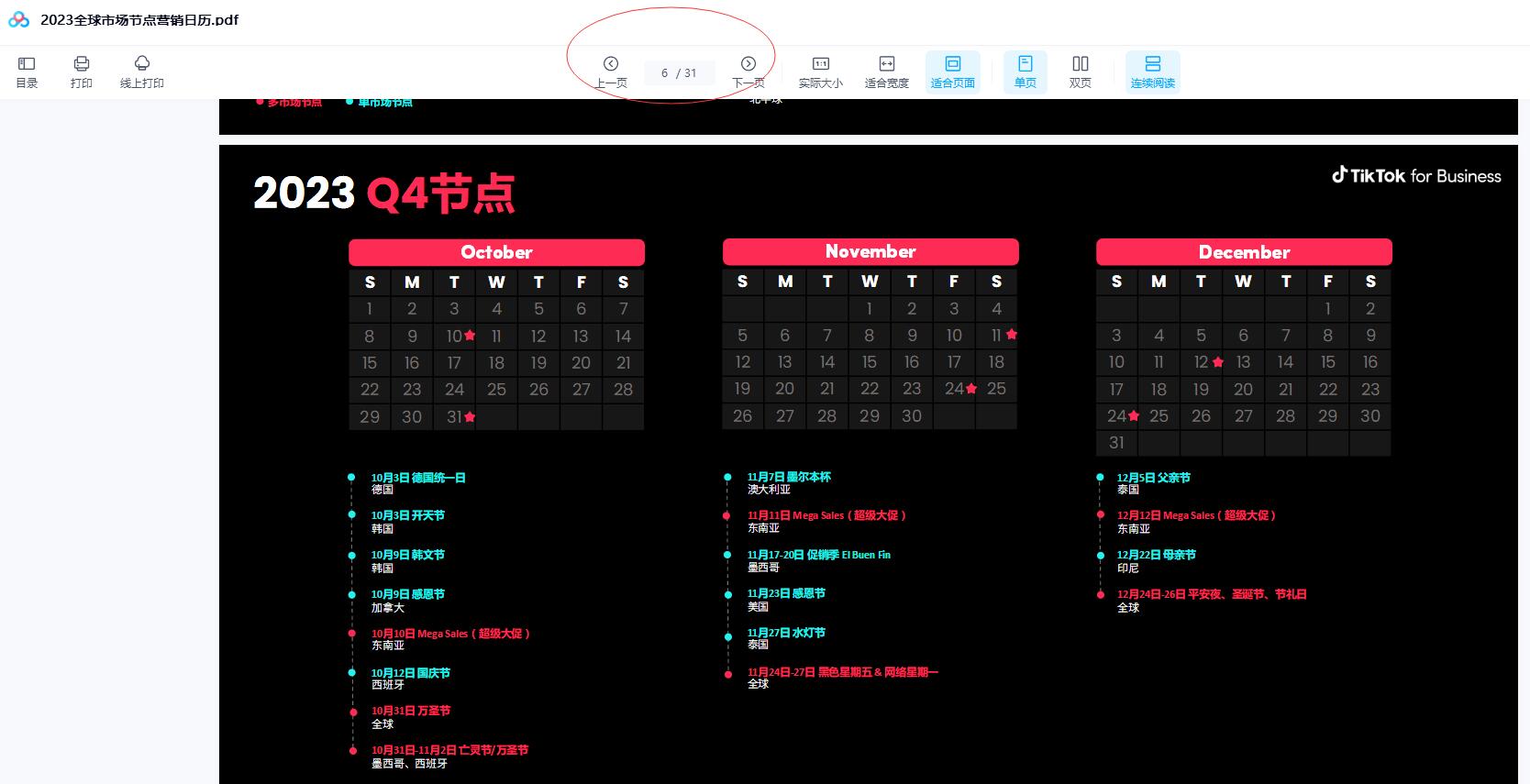
Task: Toggle 连续阅读 continuous reading mode
Action: [1152, 72]
